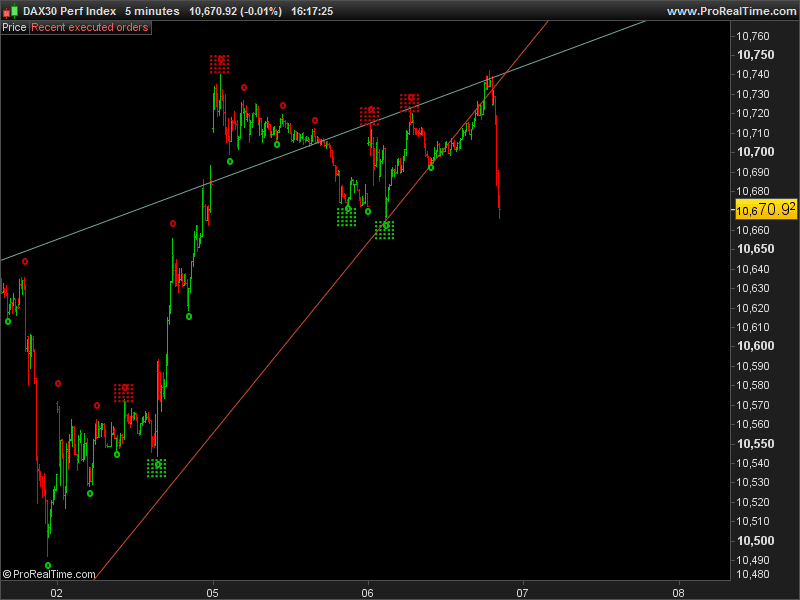Click the date label 02 on the time axis
The height and width of the screenshot is (600, 800).
coord(57,592)
